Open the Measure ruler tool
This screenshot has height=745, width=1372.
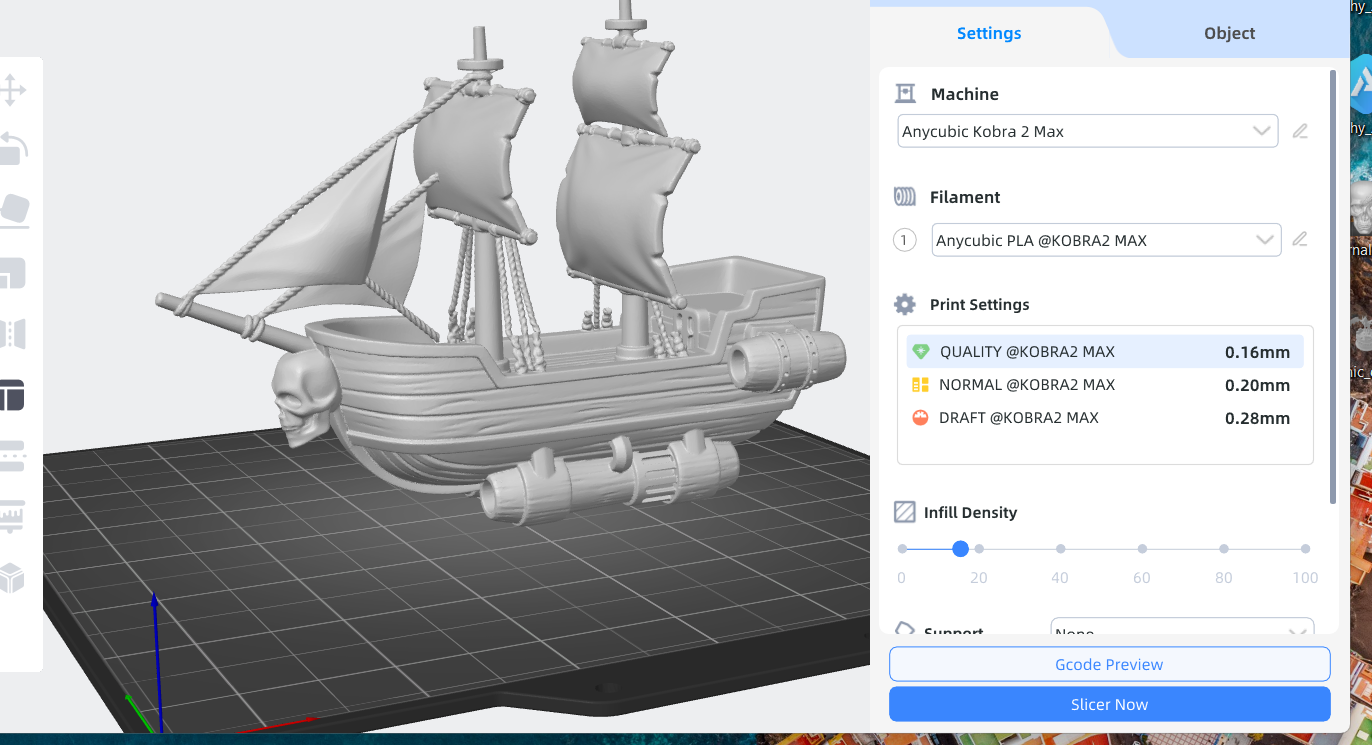tap(13, 517)
